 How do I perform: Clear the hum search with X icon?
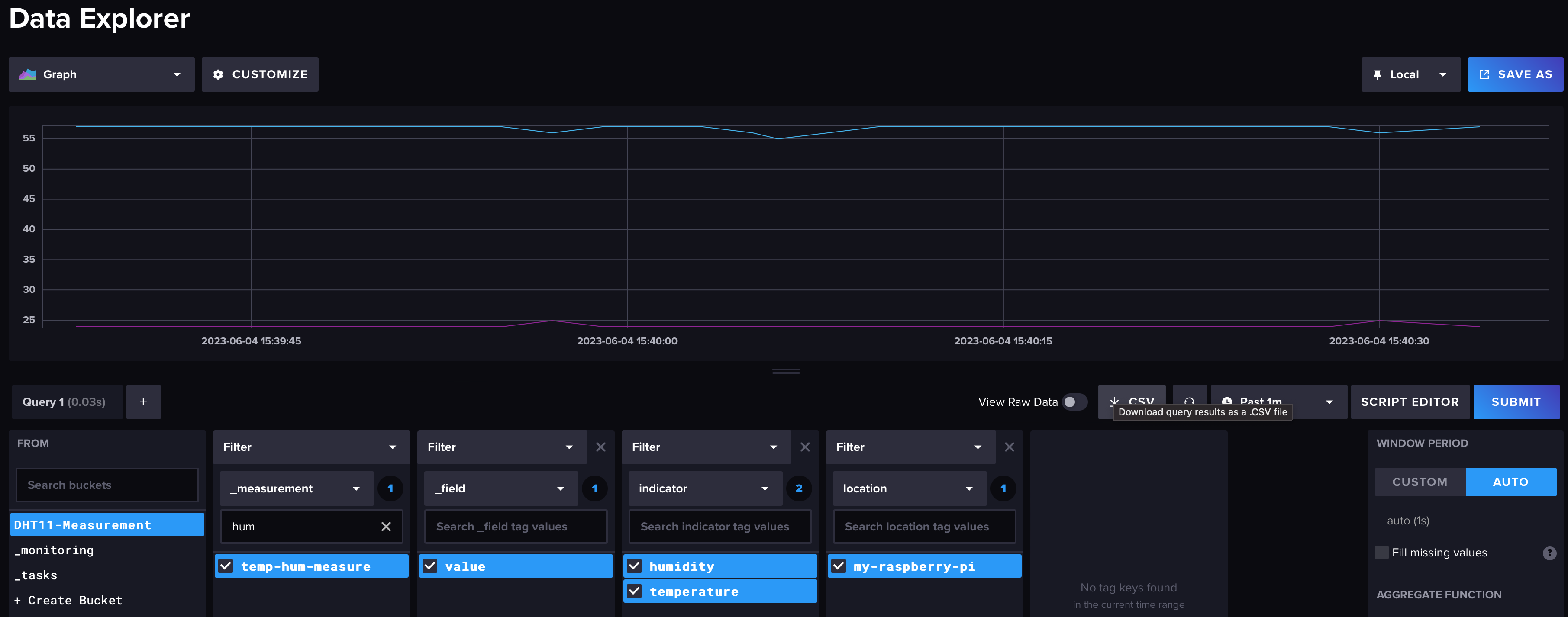[386, 526]
